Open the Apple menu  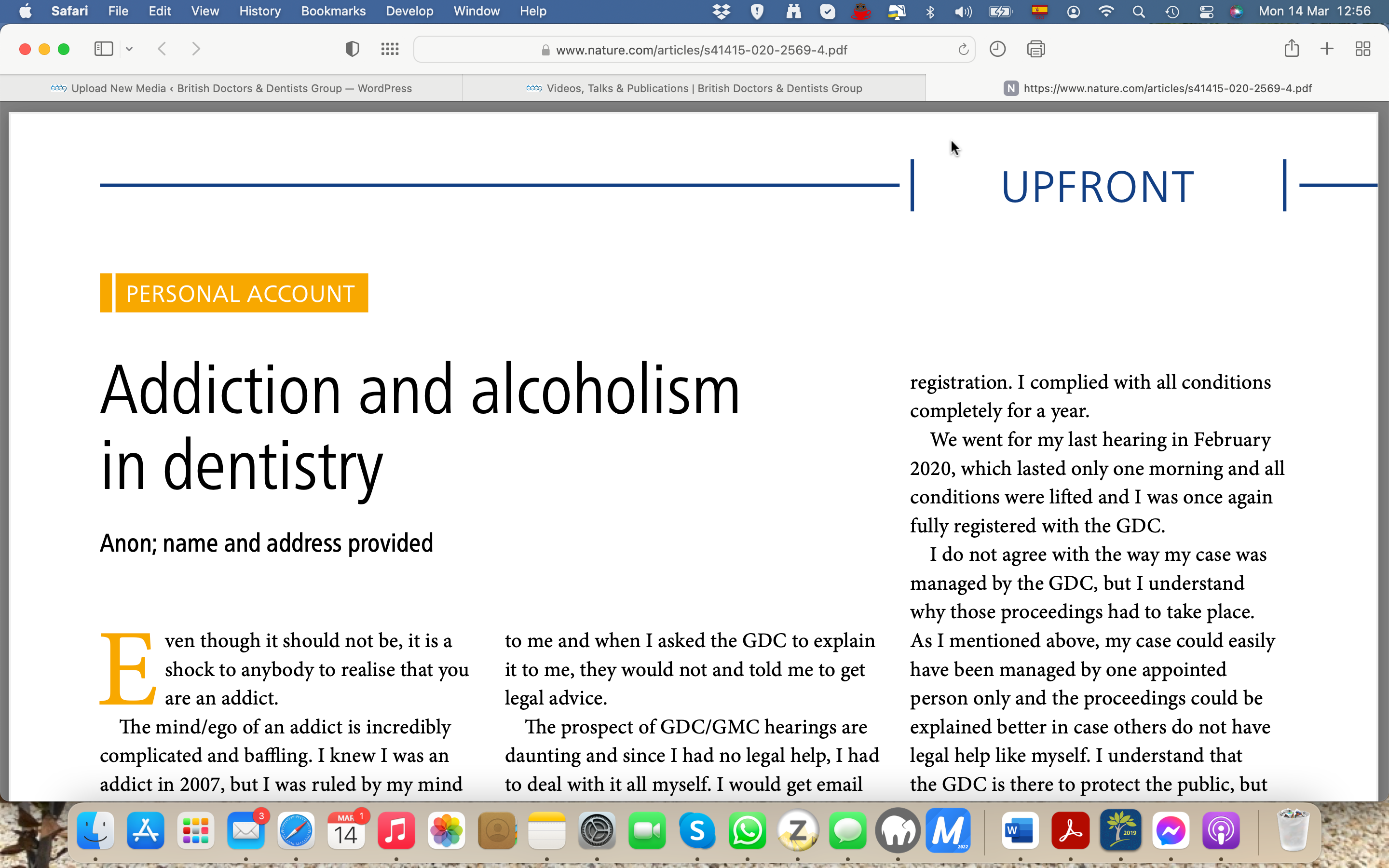click(x=25, y=11)
